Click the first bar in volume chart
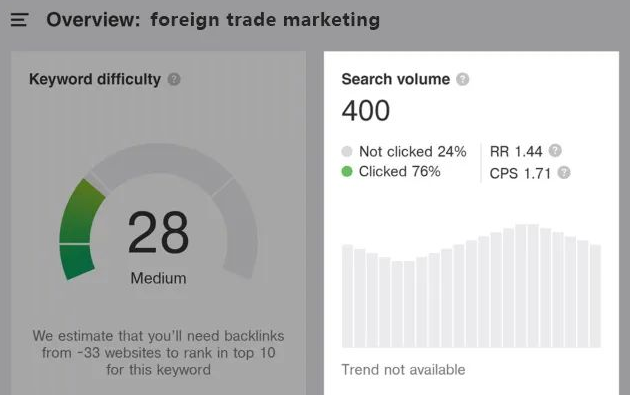The width and height of the screenshot is (630, 395). click(347, 296)
